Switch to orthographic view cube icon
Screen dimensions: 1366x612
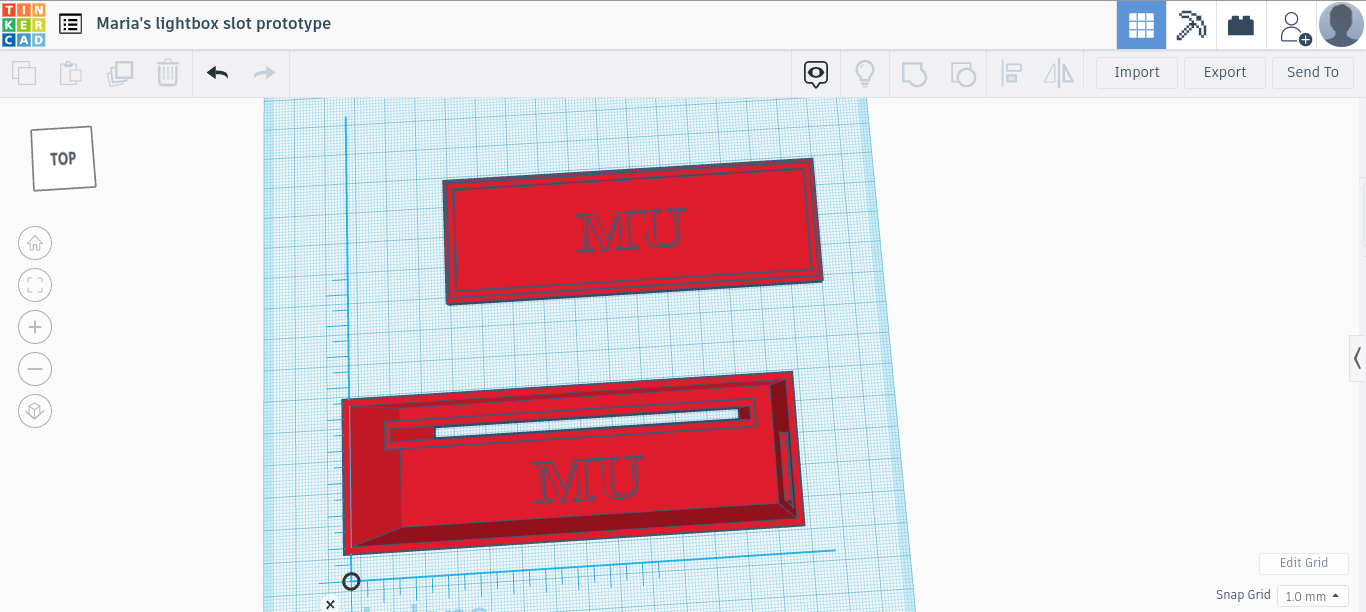pyautogui.click(x=35, y=411)
